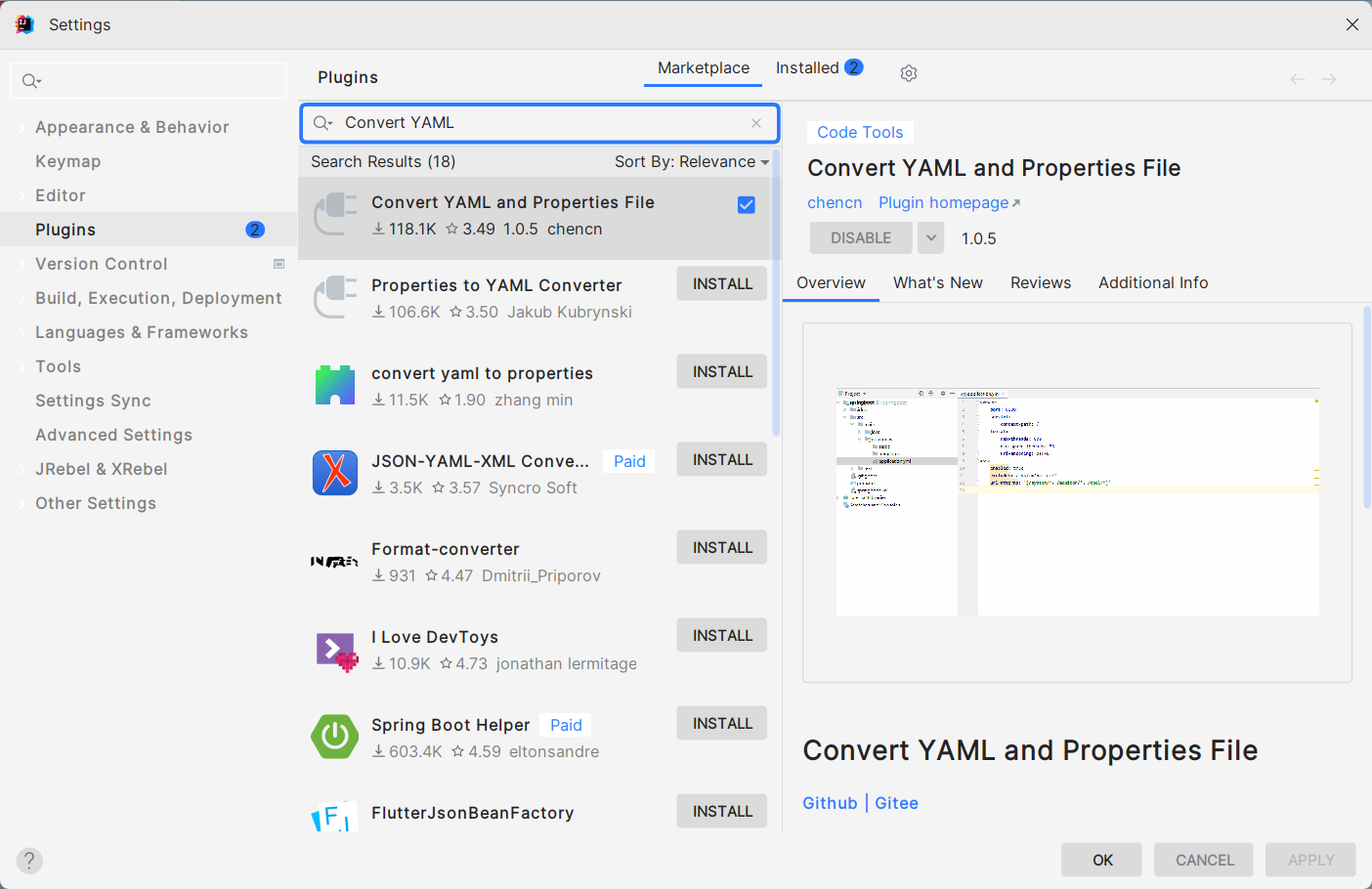Image resolution: width=1372 pixels, height=889 pixels.
Task: Navigate back with the left arrow
Action: 1298,79
